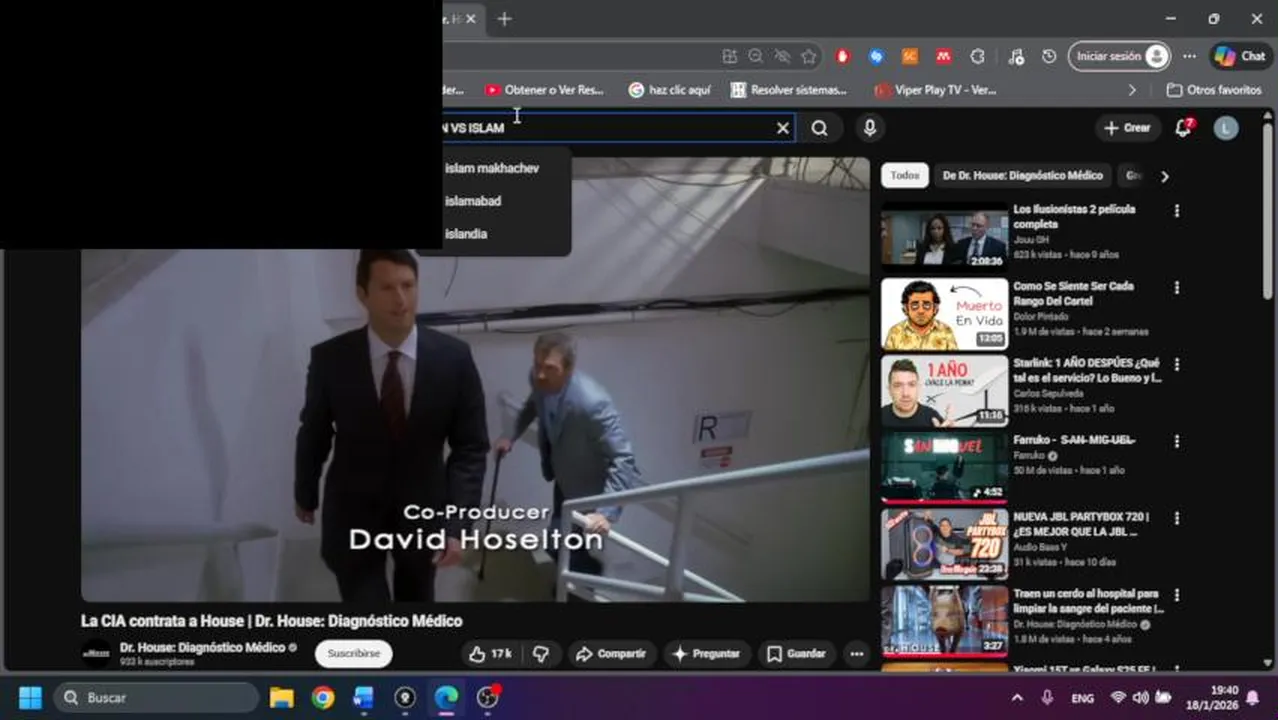Viewport: 1278px width, 720px height.
Task: Click the app available icon in address bar
Action: tap(730, 57)
